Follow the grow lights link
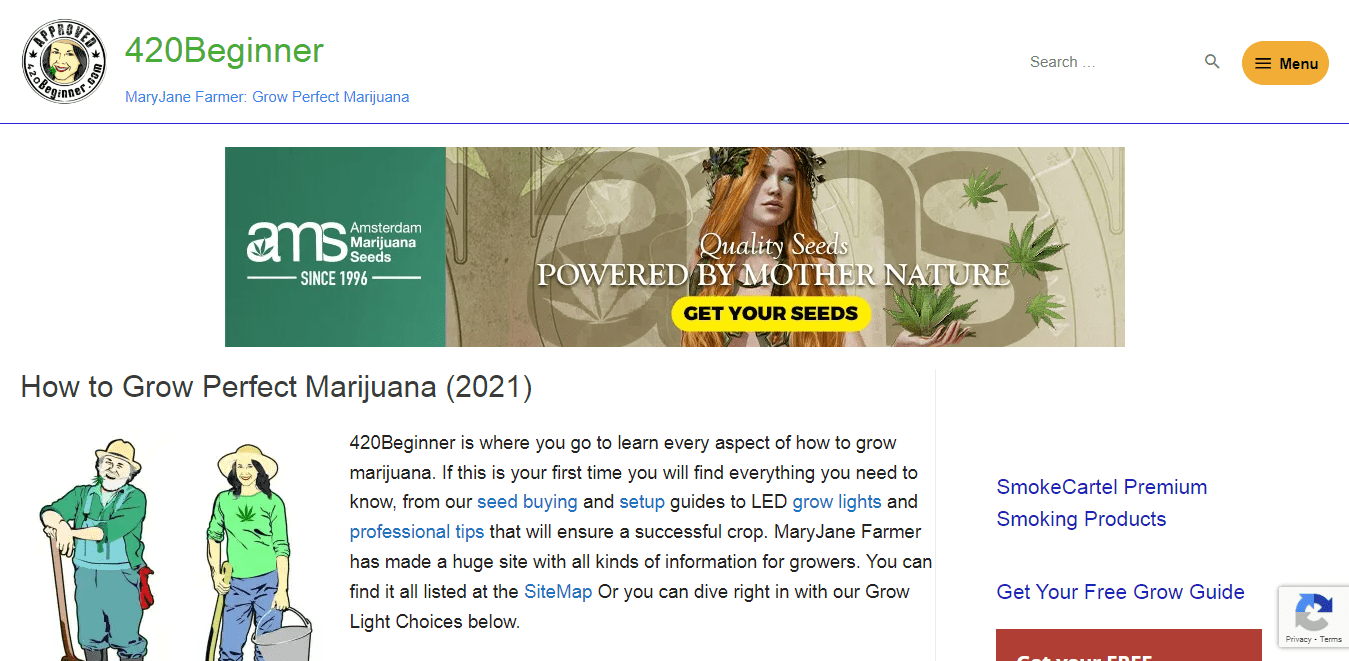This screenshot has height=661, width=1349. pyautogui.click(x=837, y=502)
